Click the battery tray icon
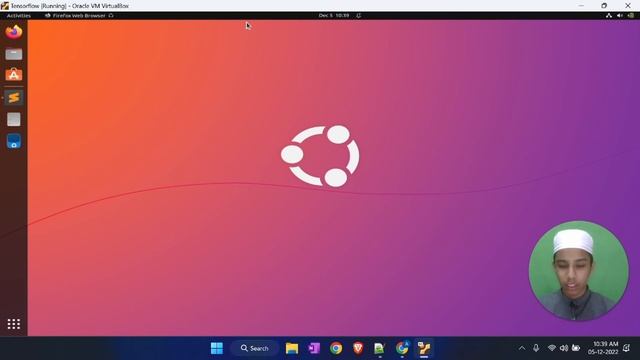640x360 pixels. [576, 348]
